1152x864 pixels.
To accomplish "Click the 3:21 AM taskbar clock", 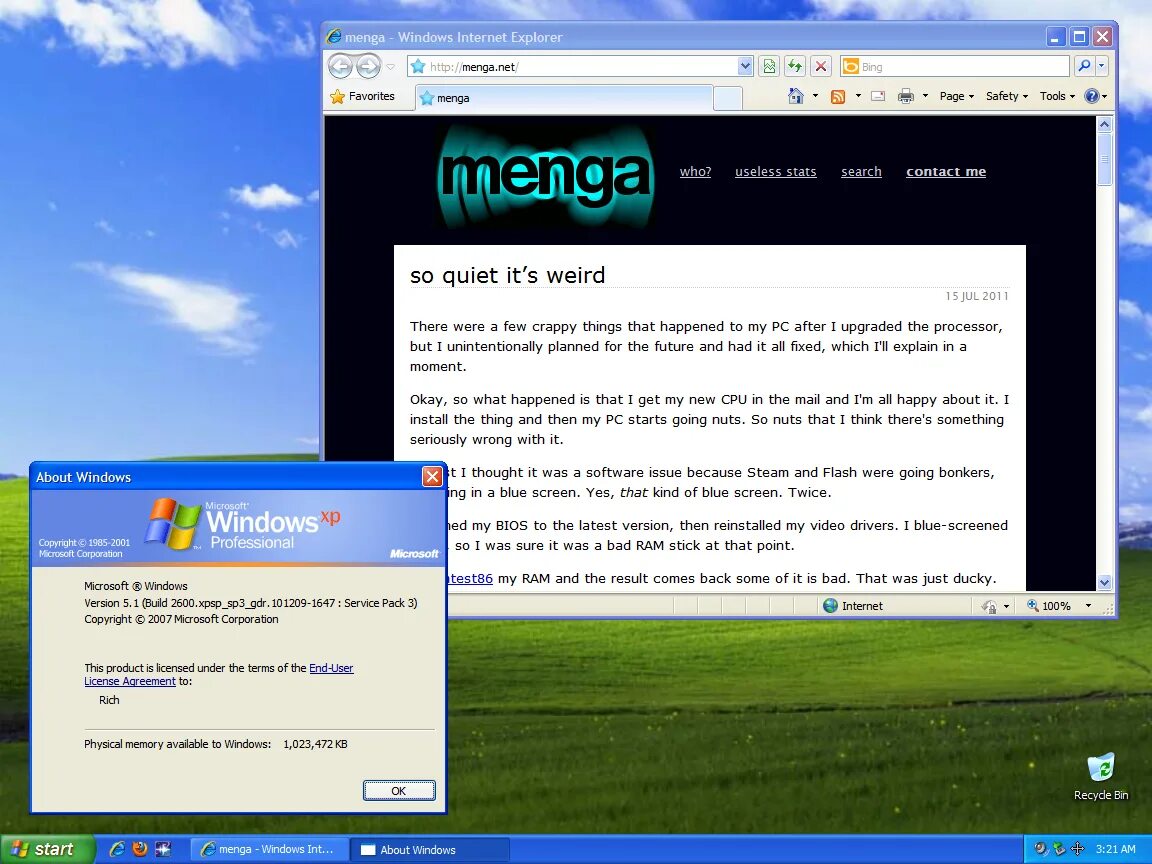I will click(x=1115, y=849).
